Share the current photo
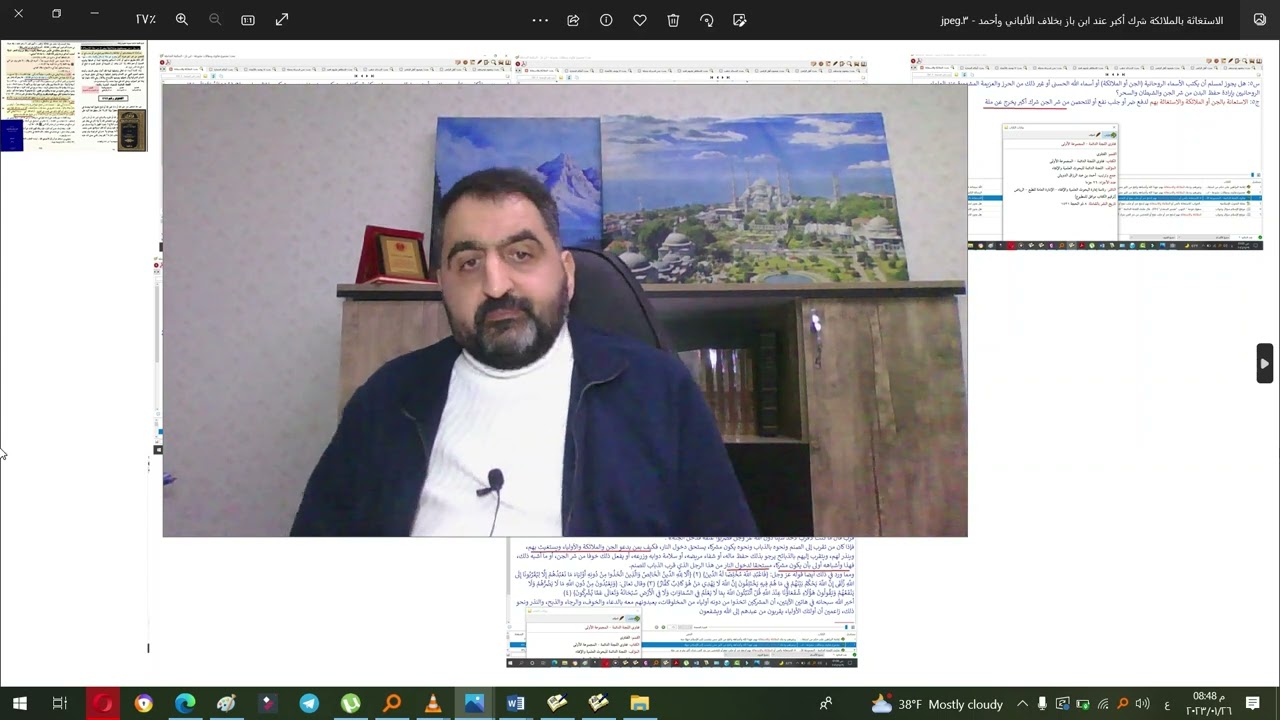1280x720 pixels. 573,20
